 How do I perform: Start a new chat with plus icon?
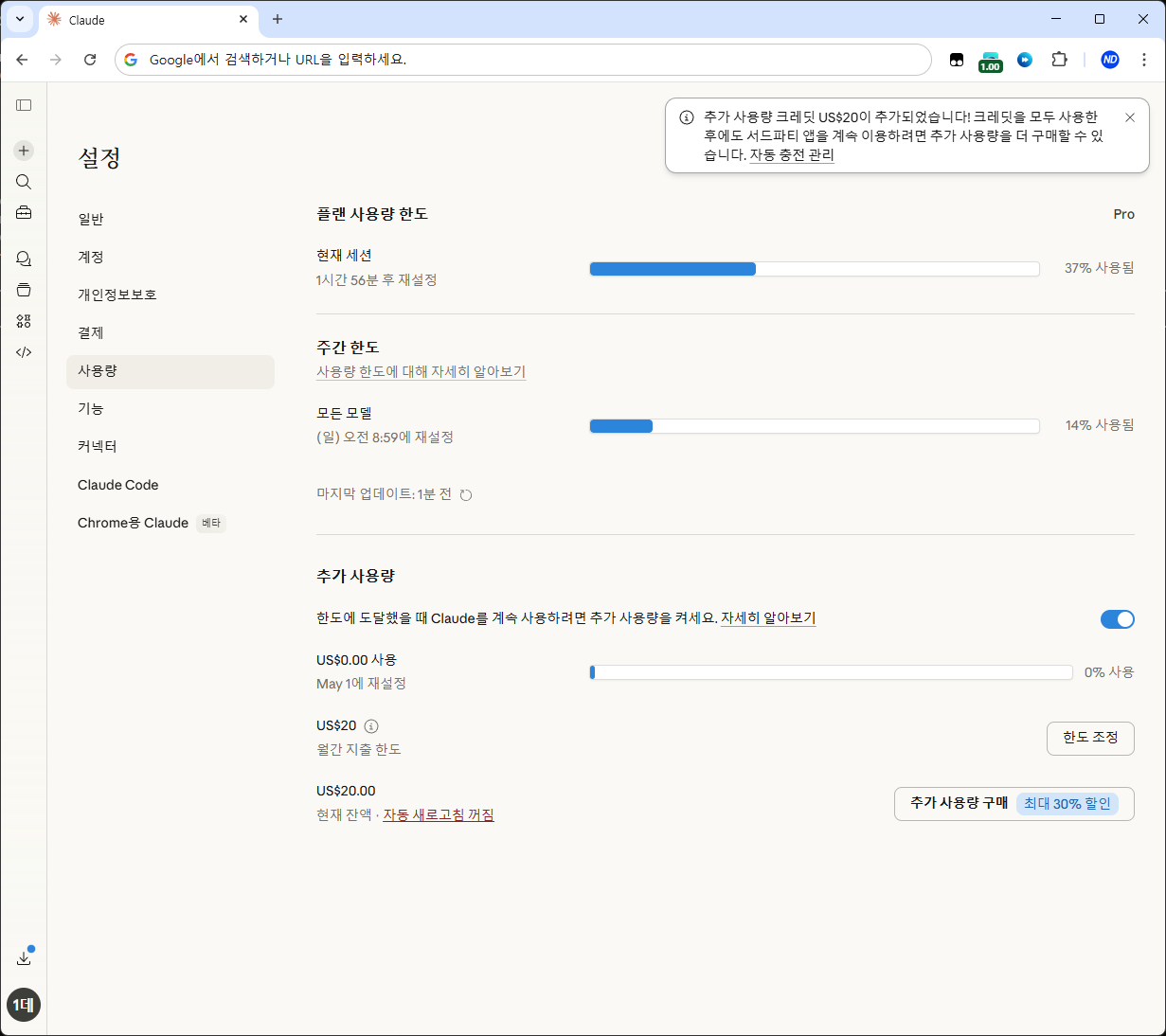point(24,151)
